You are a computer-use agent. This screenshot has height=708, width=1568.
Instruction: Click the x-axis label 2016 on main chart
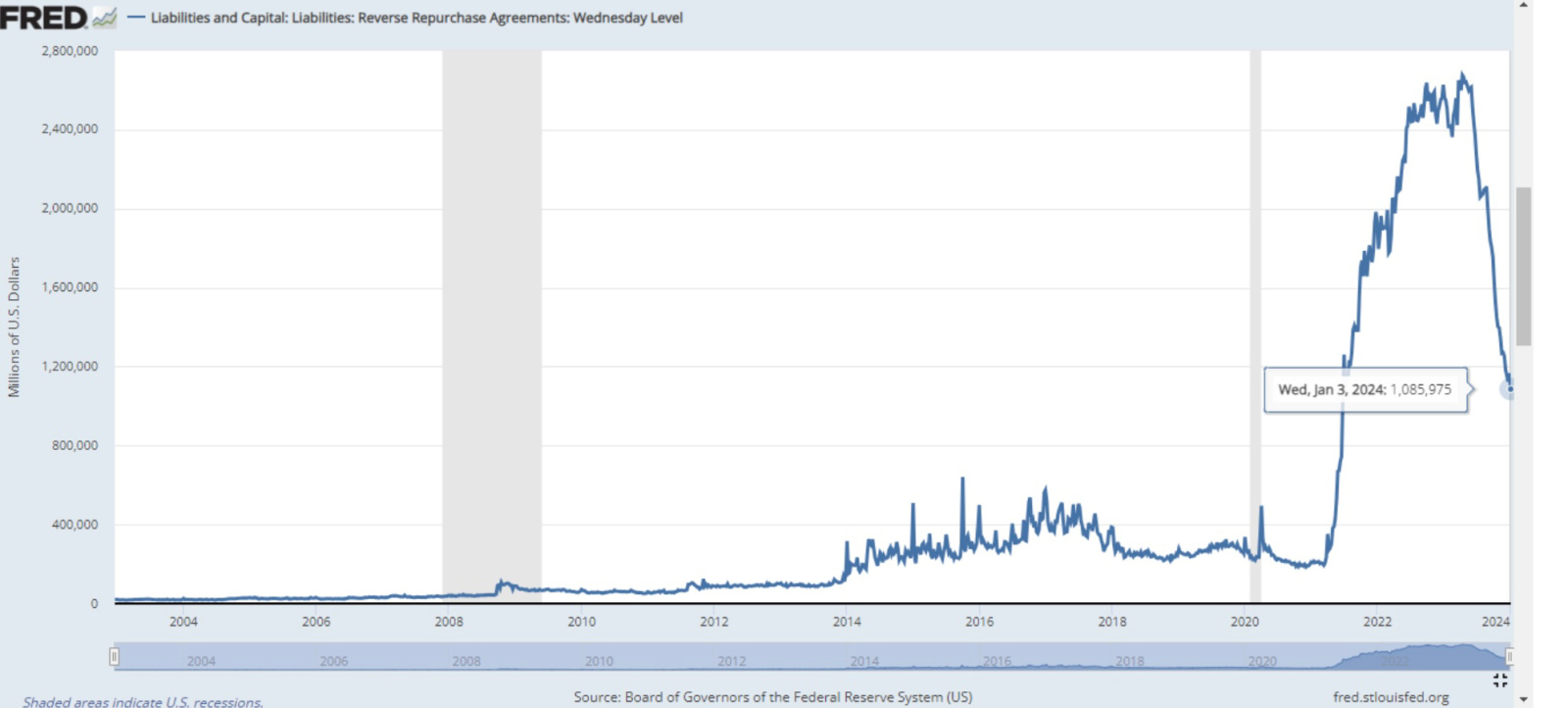tap(979, 622)
